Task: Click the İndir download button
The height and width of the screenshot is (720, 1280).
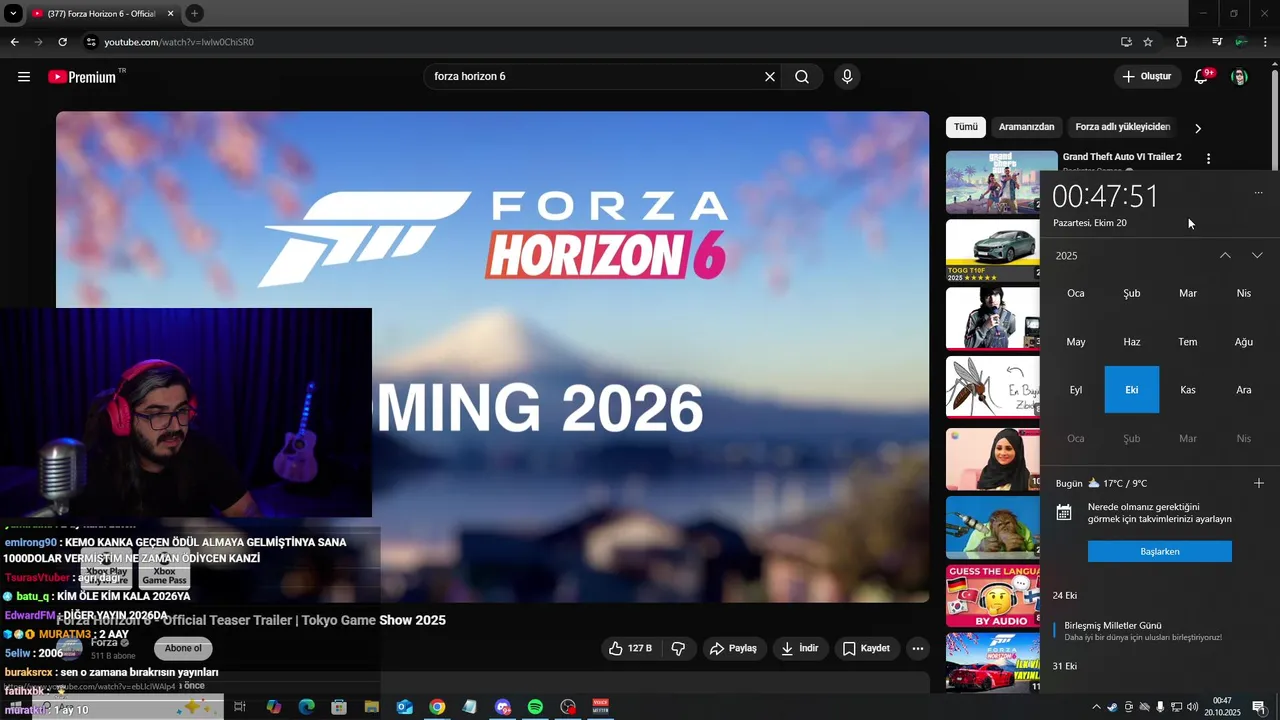Action: (x=800, y=648)
